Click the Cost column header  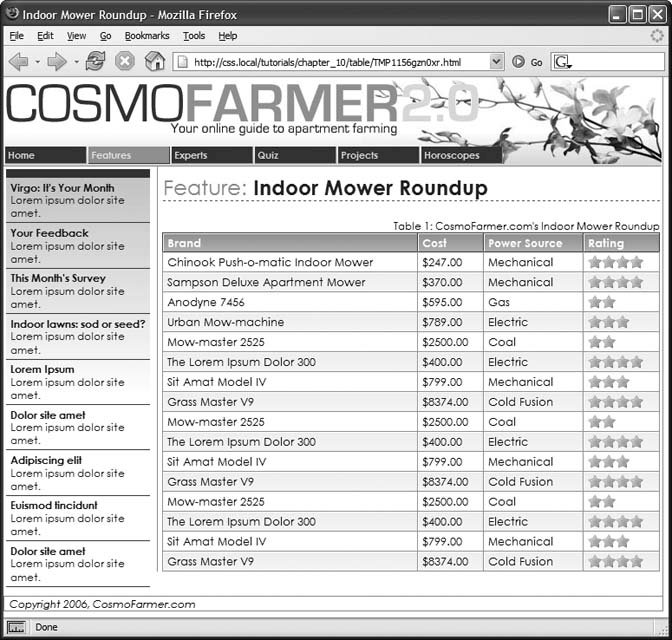tap(450, 243)
